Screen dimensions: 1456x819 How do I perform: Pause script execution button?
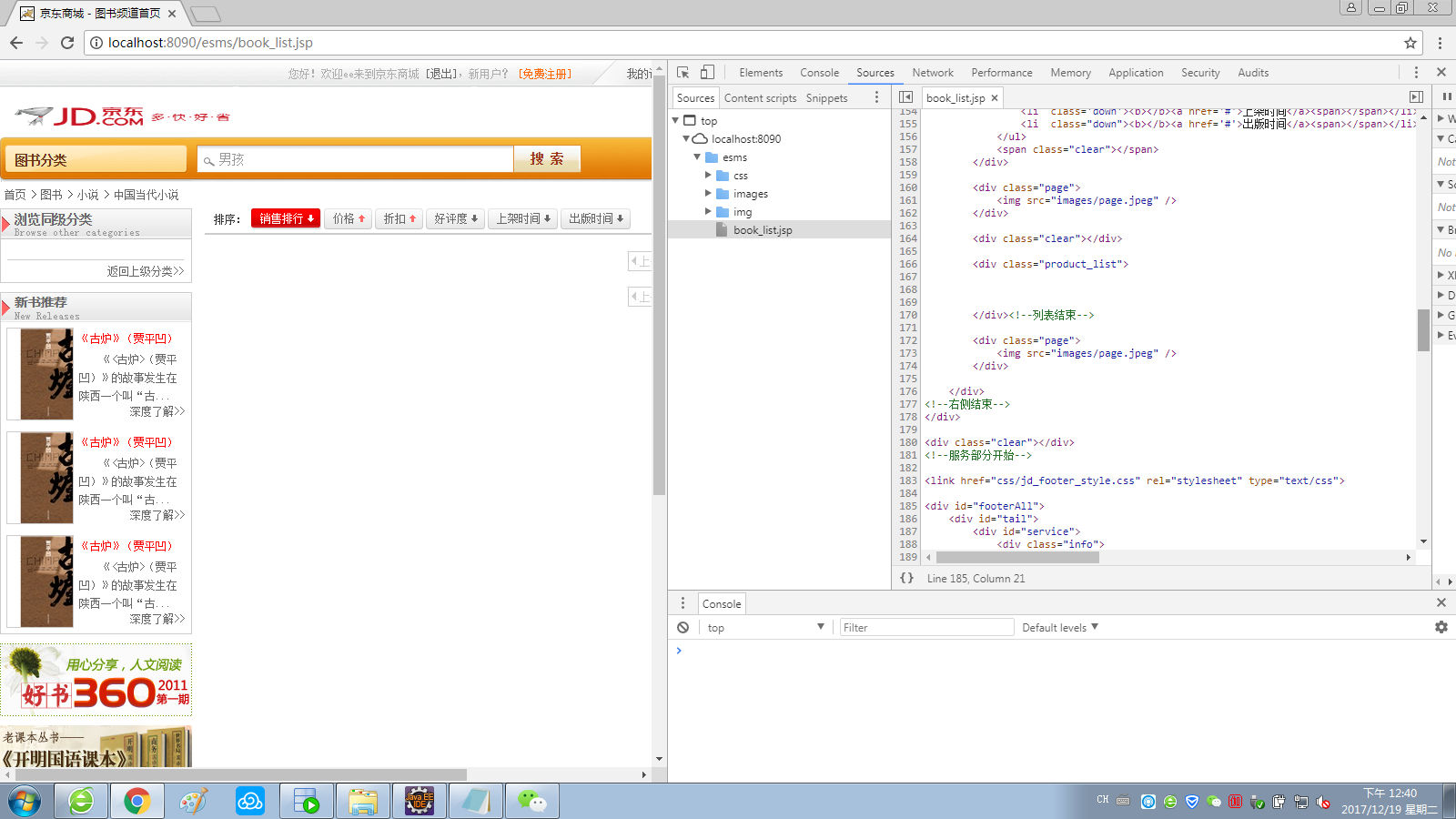pyautogui.click(x=1446, y=96)
